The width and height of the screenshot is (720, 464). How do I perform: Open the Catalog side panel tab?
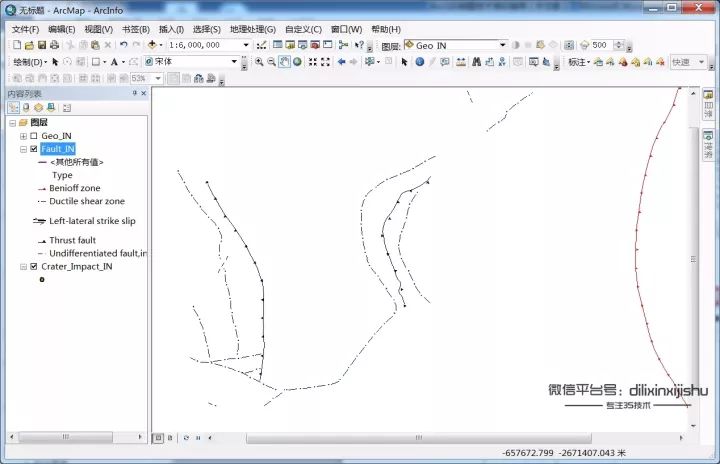click(x=709, y=104)
